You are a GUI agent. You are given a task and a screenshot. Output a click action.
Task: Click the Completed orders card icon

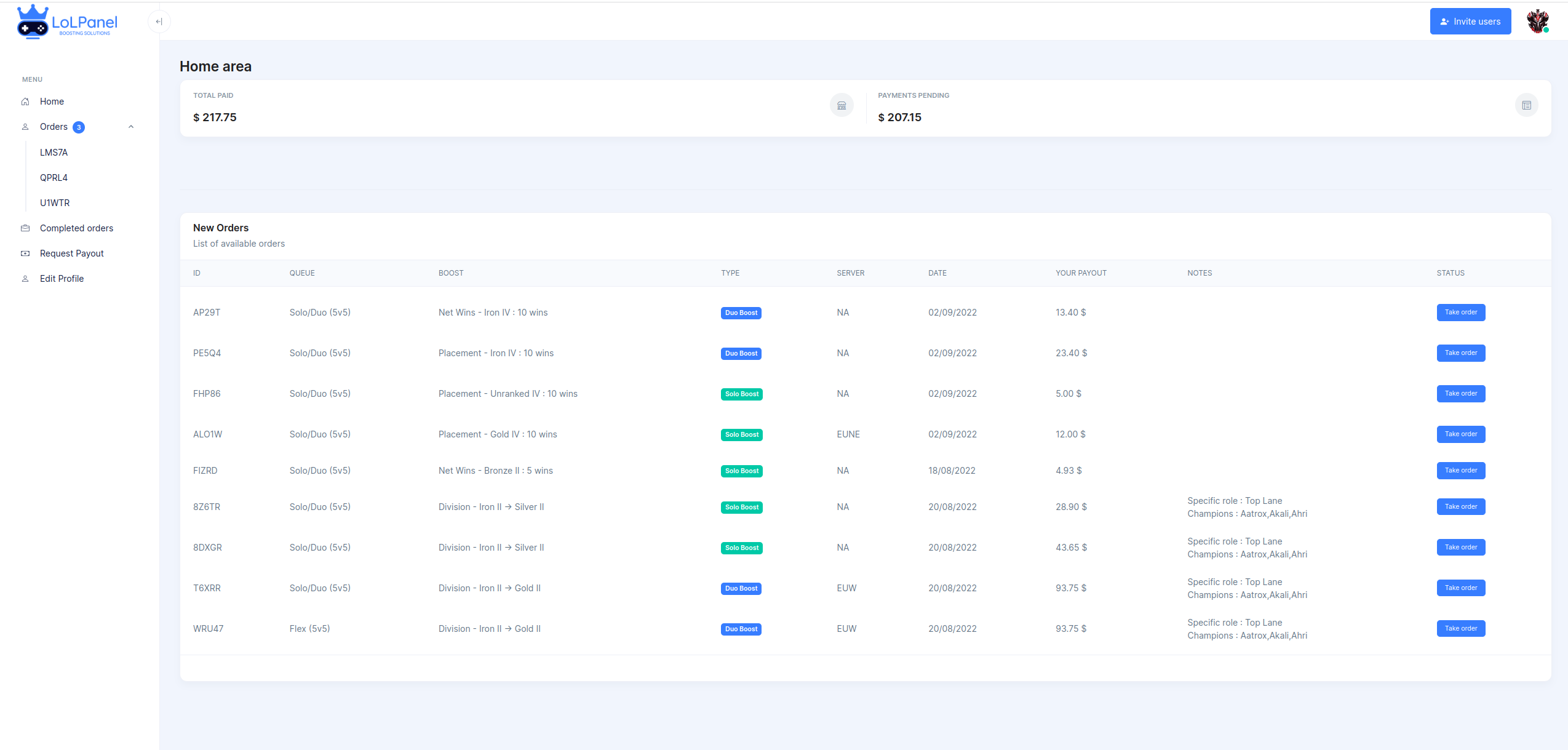point(25,228)
